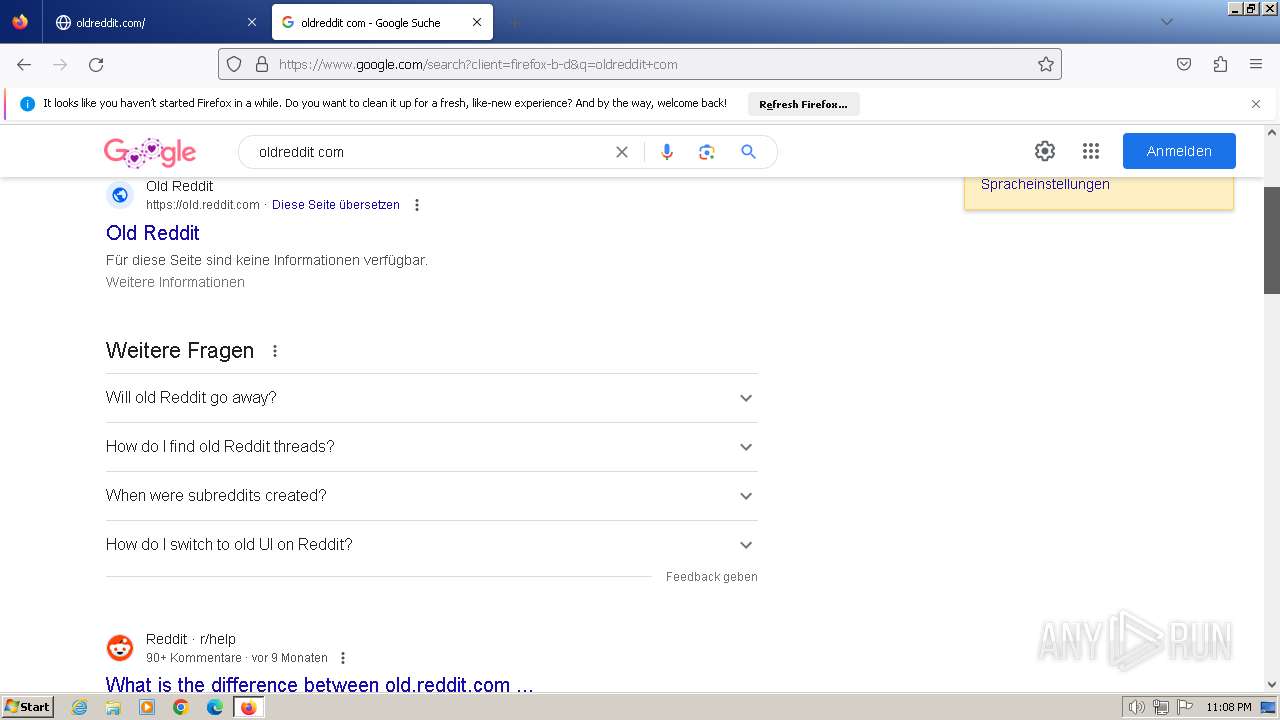The height and width of the screenshot is (720, 1280).
Task: Click Weitere Informationen link
Action: coord(175,282)
